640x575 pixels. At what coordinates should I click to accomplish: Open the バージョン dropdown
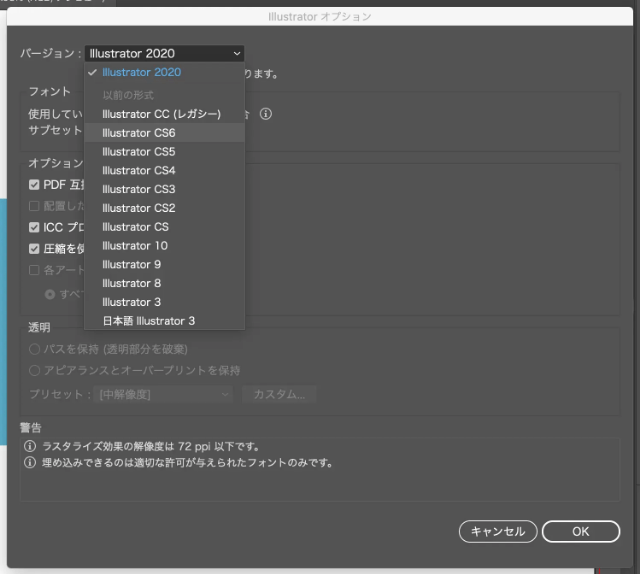[x=164, y=53]
